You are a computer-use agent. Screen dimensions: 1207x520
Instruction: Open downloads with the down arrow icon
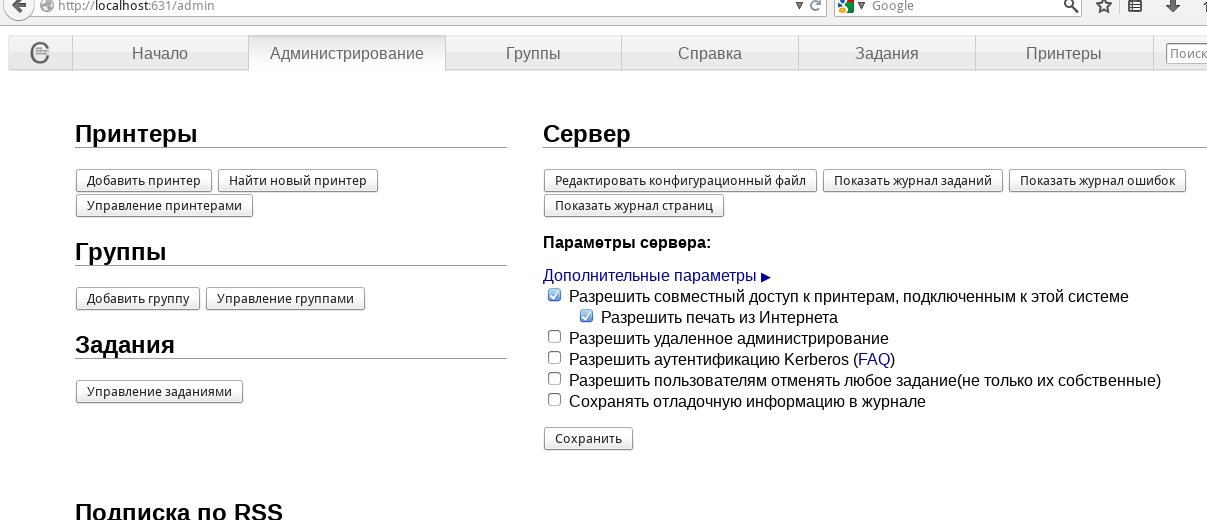pyautogui.click(x=1170, y=6)
